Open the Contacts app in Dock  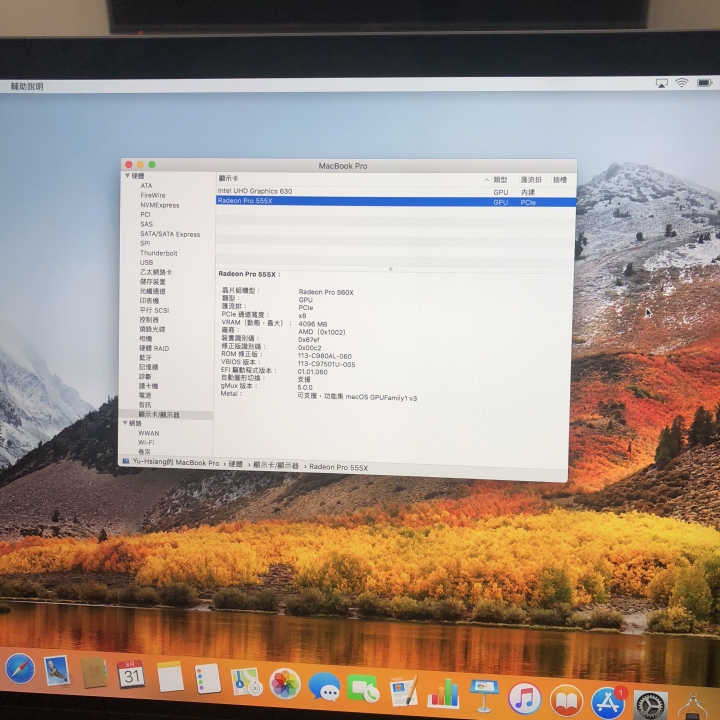tap(94, 673)
